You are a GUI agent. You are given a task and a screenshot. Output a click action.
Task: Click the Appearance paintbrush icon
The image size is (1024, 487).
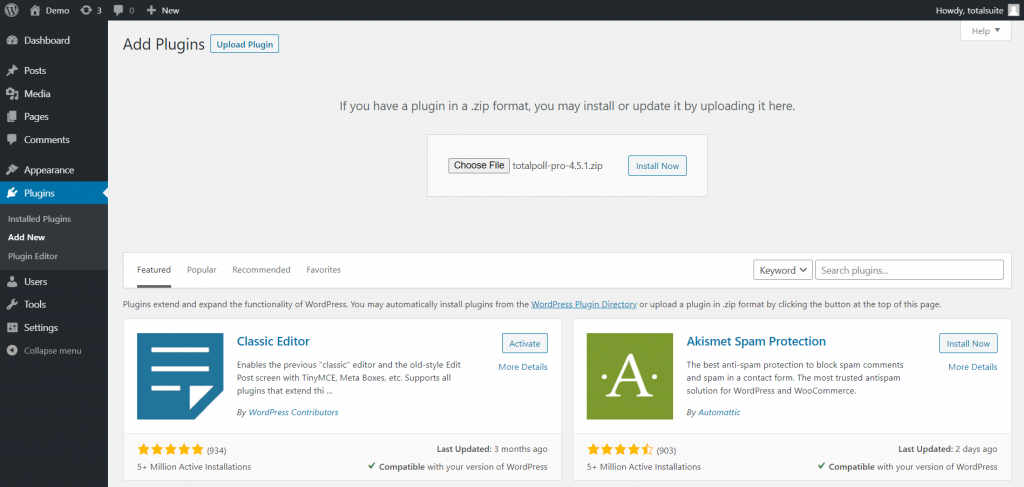(12, 170)
